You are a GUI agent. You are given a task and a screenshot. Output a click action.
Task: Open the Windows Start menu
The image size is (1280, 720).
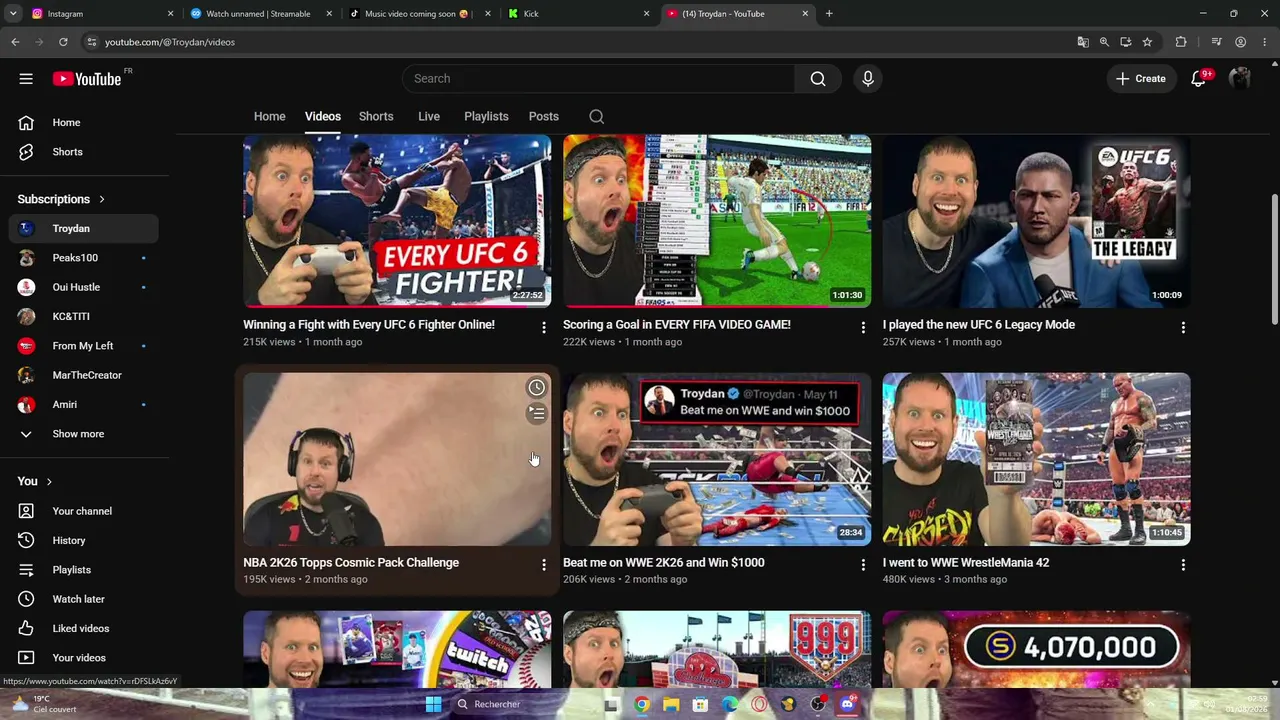433,704
